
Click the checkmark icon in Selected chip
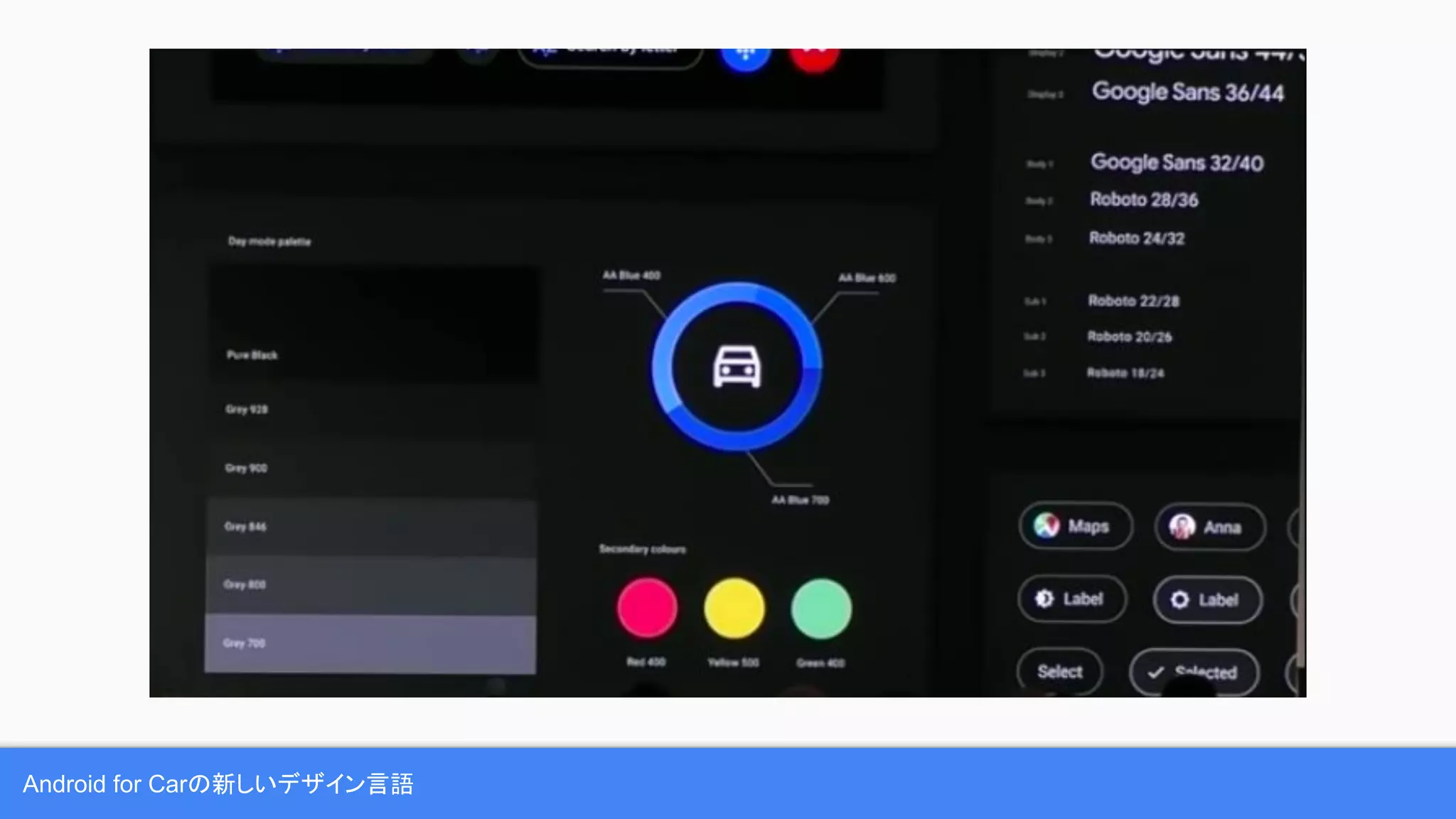[x=1156, y=672]
